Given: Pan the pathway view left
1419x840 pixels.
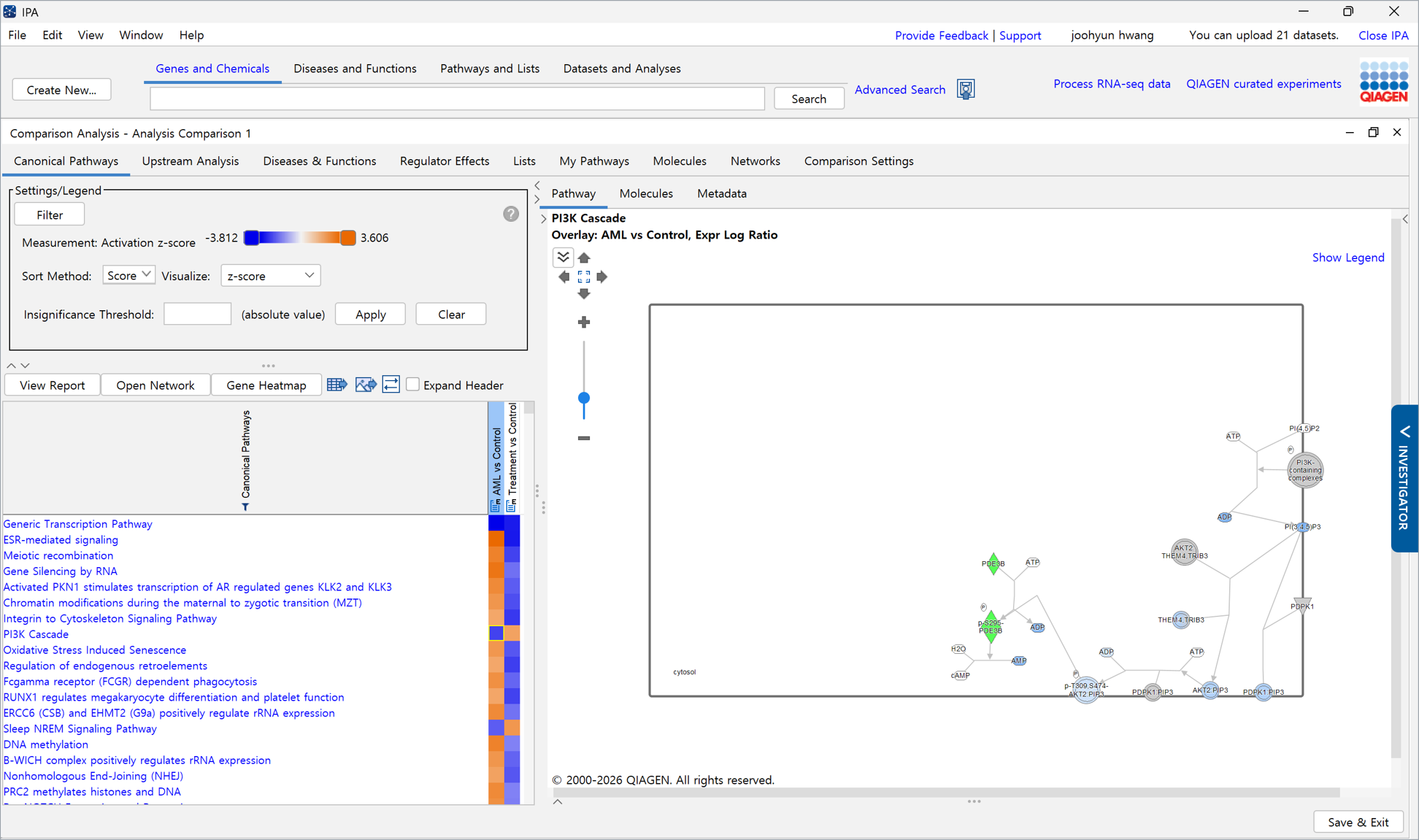Looking at the screenshot, I should point(564,277).
